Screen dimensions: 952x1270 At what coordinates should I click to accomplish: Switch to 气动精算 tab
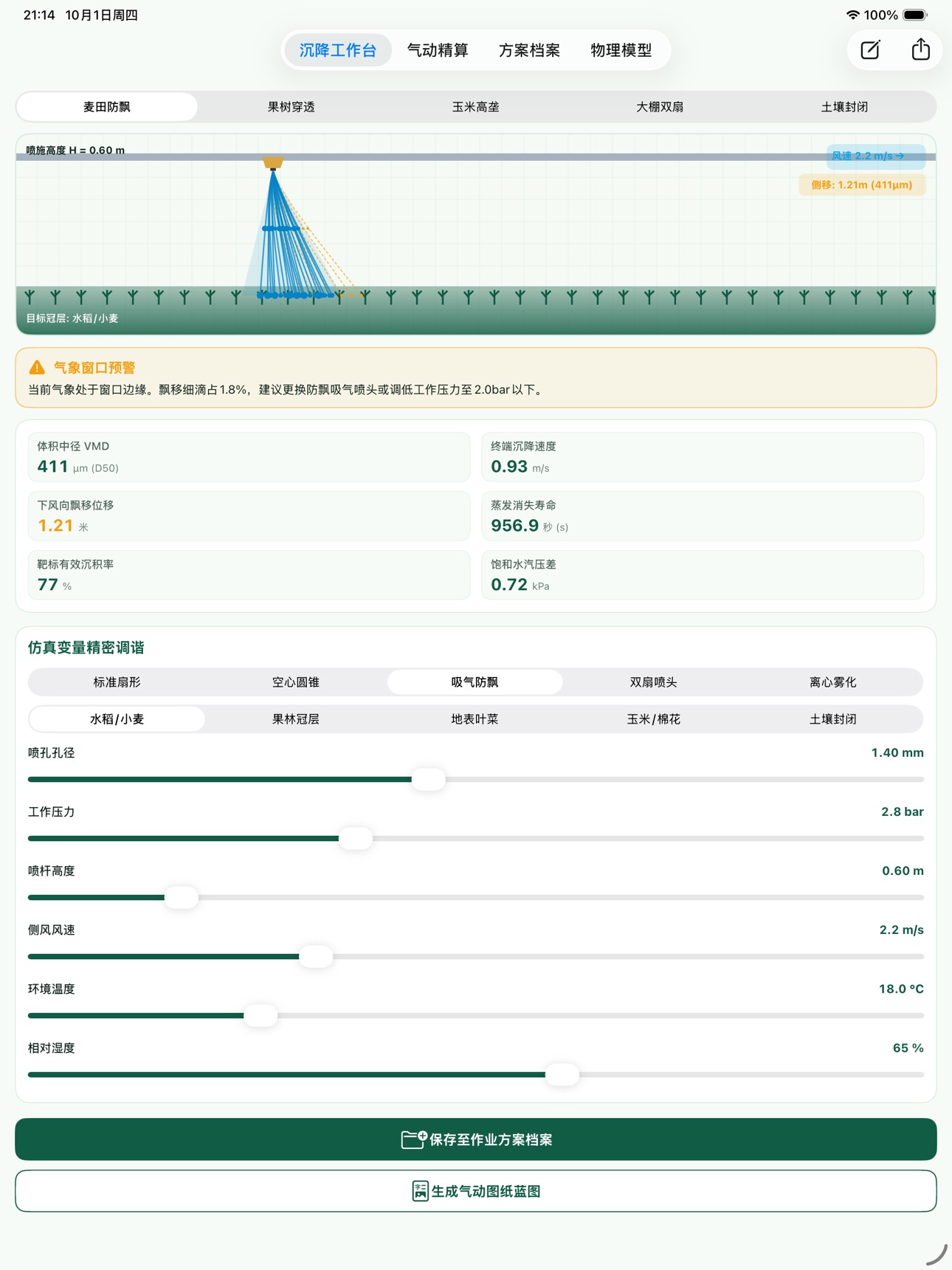coord(438,50)
